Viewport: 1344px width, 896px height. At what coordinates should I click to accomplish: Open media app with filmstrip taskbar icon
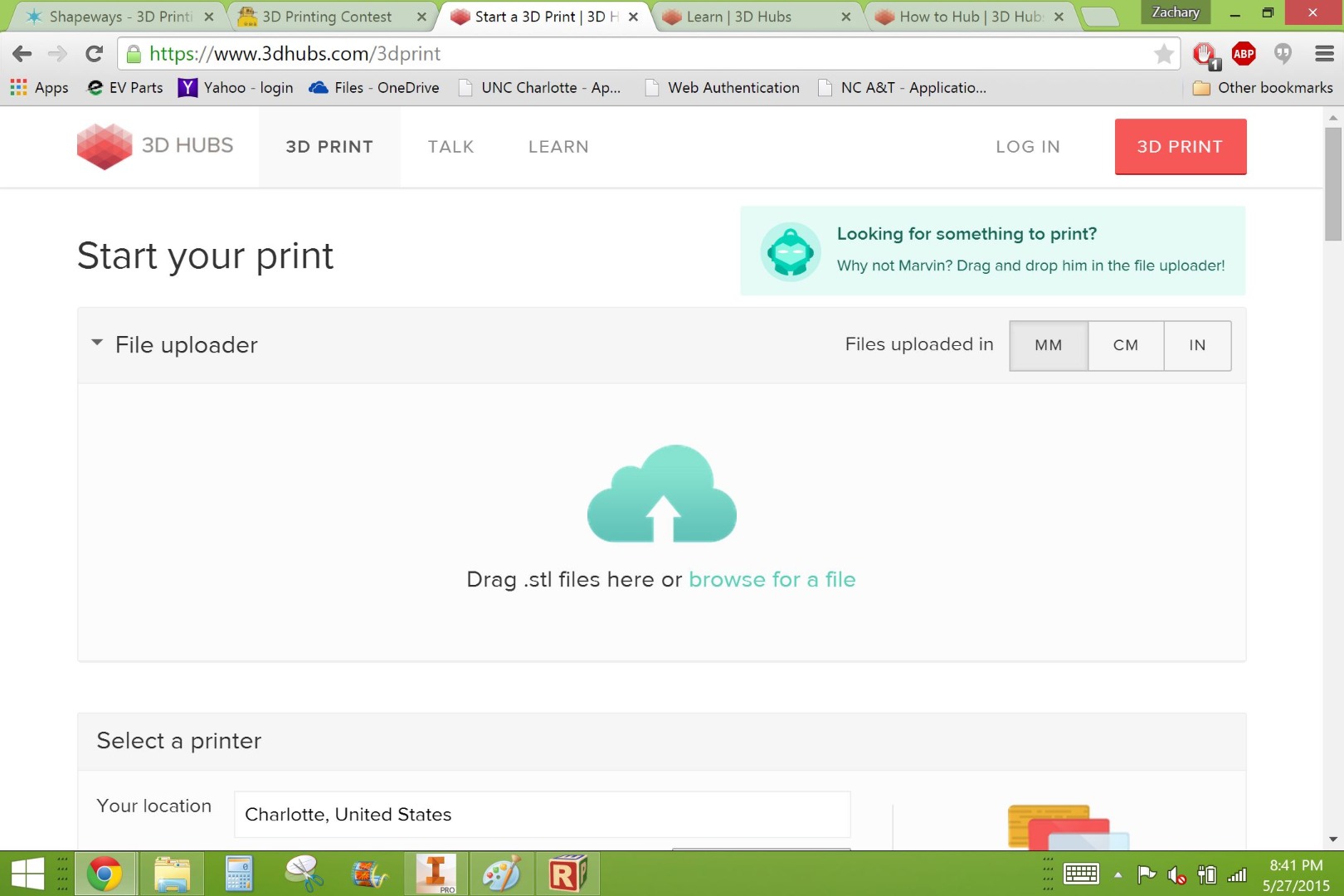click(x=370, y=874)
